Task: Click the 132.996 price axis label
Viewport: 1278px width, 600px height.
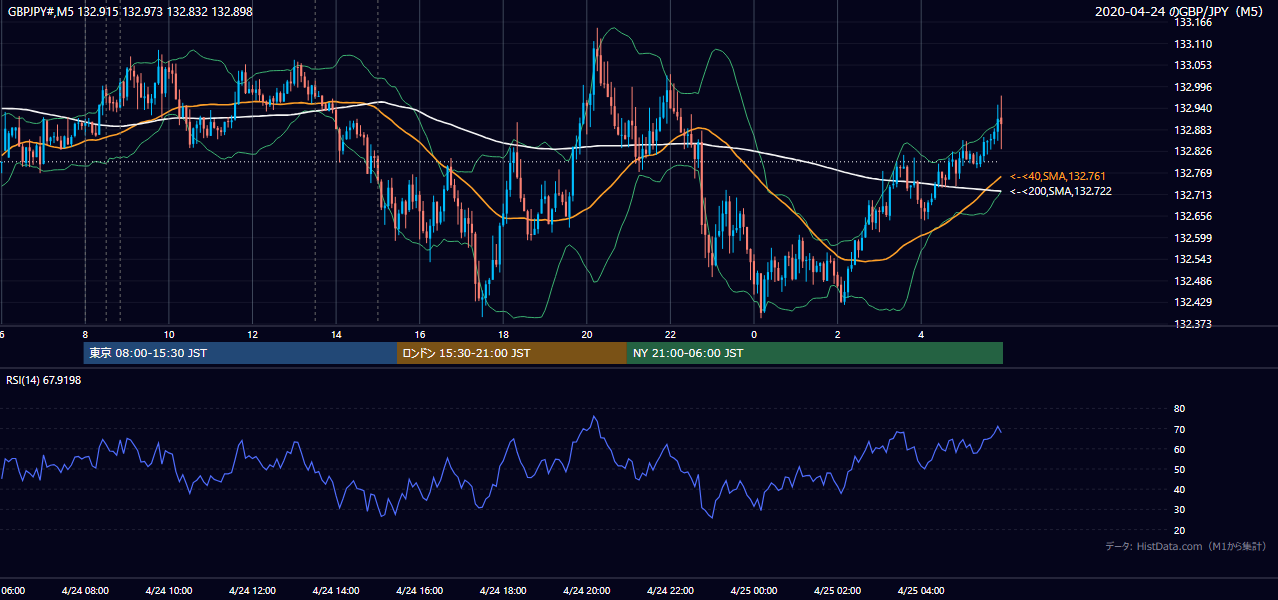Action: (1193, 87)
